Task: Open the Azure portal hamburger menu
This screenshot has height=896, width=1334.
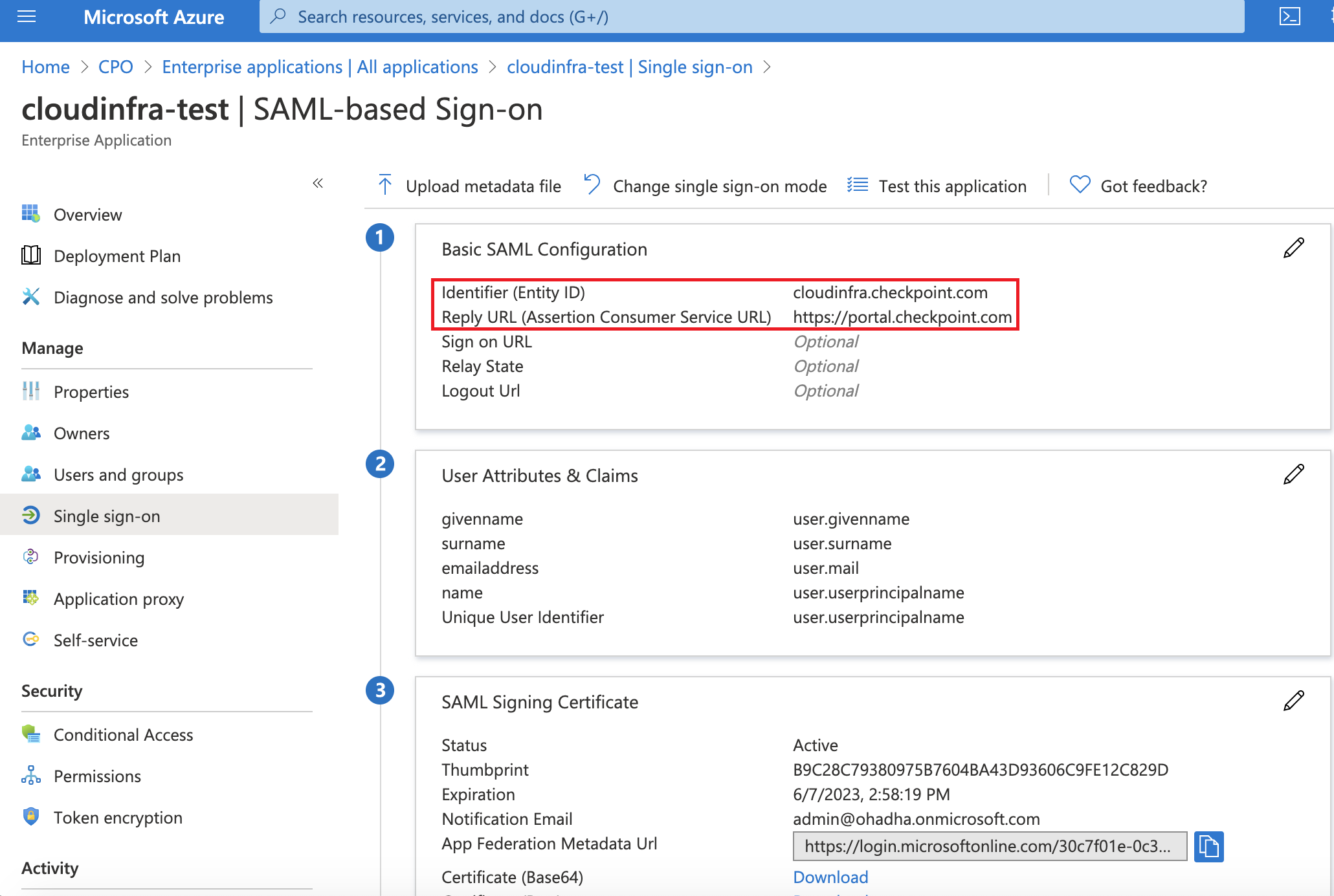Action: [27, 17]
